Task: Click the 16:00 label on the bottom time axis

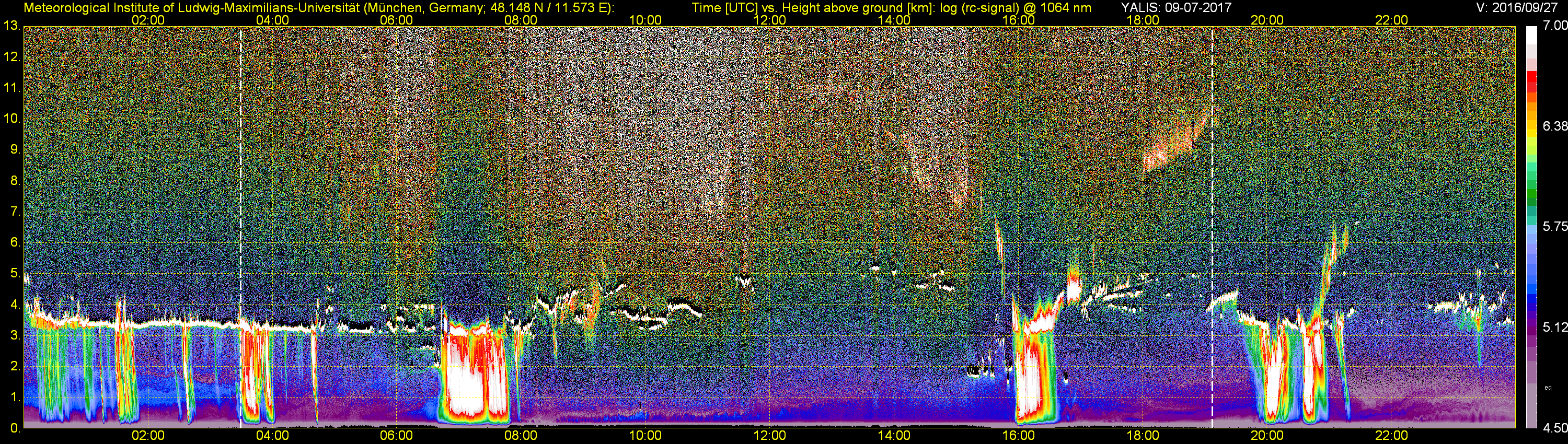Action: (x=1018, y=436)
